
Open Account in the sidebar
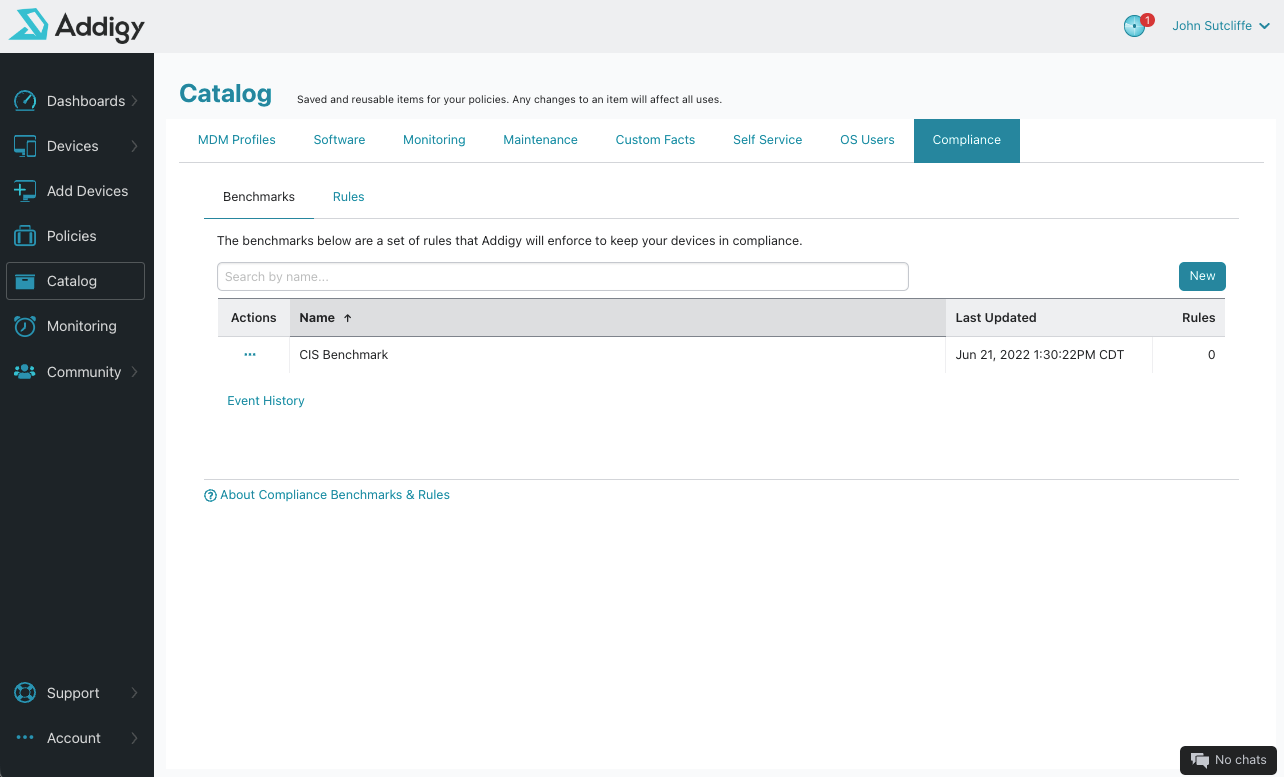(x=76, y=738)
